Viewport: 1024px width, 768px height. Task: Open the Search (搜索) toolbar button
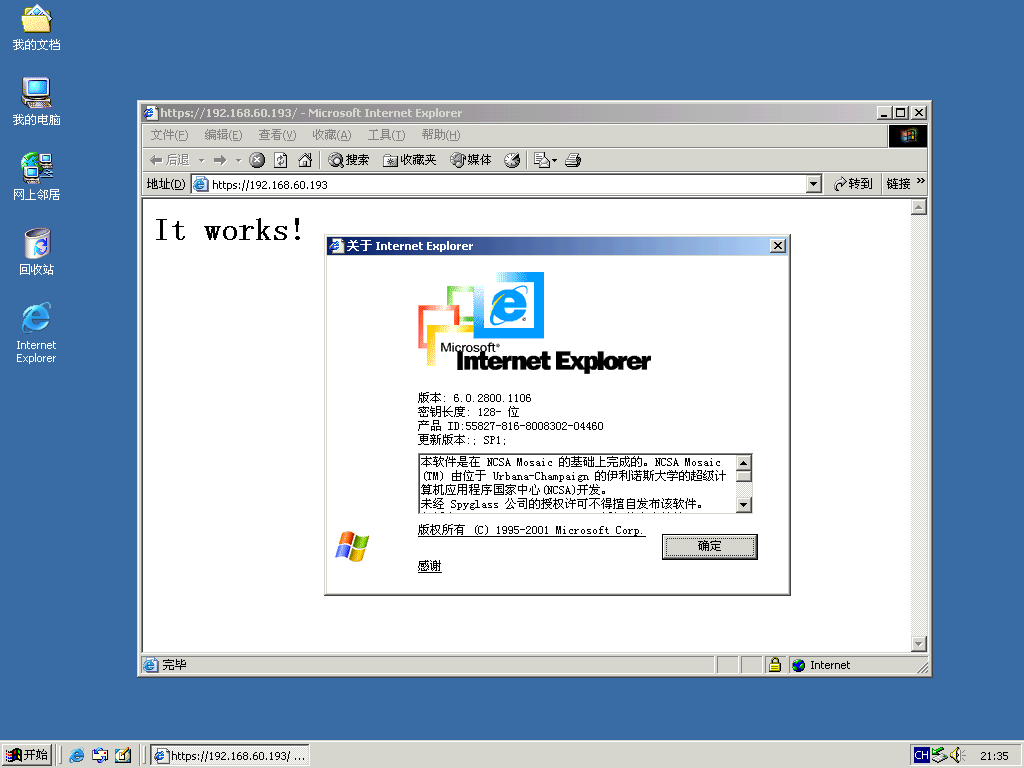click(349, 160)
